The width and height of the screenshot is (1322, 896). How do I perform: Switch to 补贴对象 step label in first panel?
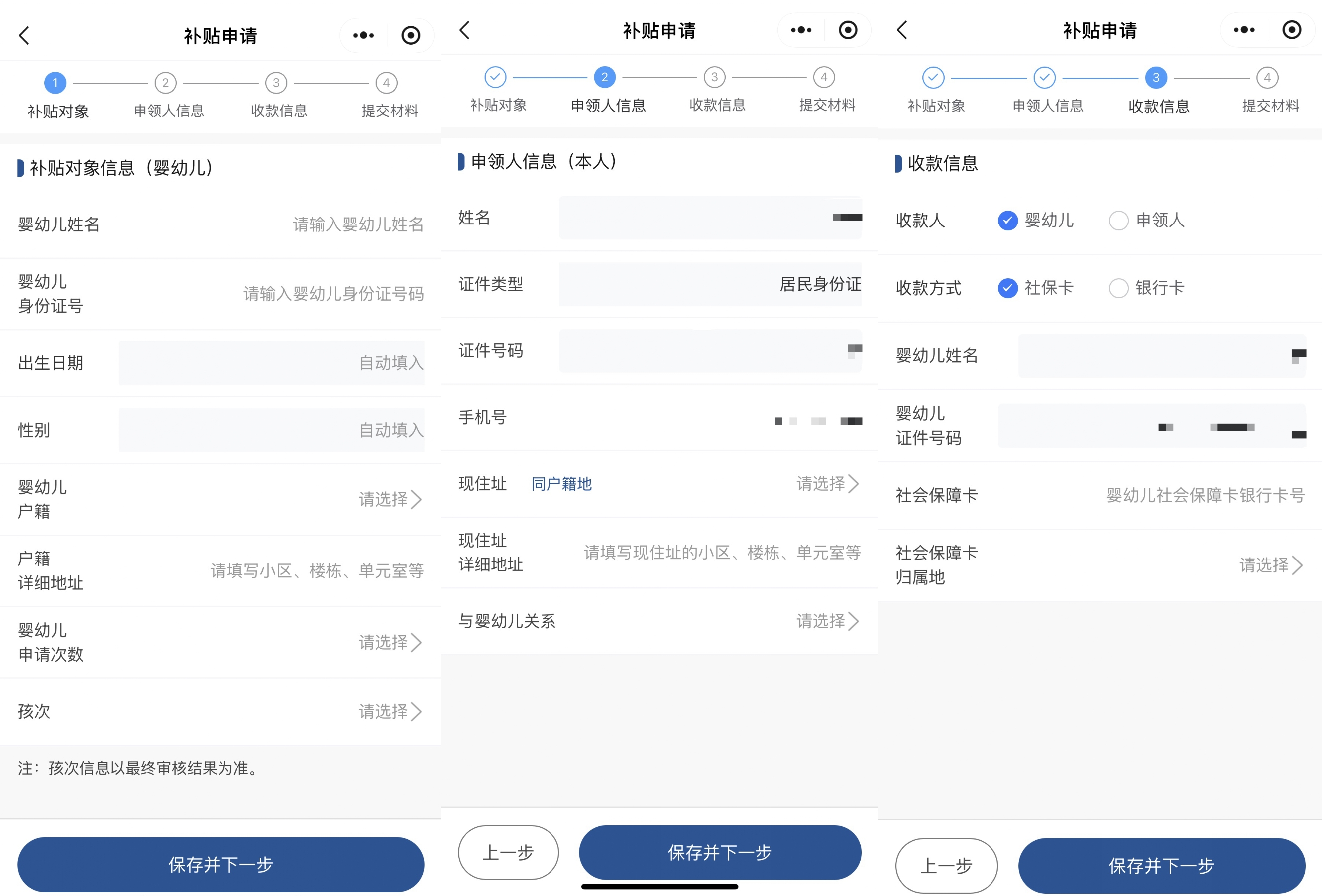click(x=58, y=112)
